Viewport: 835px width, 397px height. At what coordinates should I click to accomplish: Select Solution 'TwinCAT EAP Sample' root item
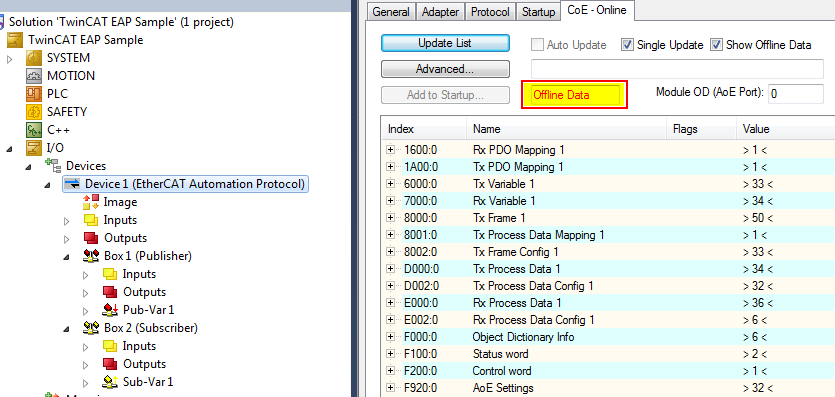pyautogui.click(x=121, y=22)
